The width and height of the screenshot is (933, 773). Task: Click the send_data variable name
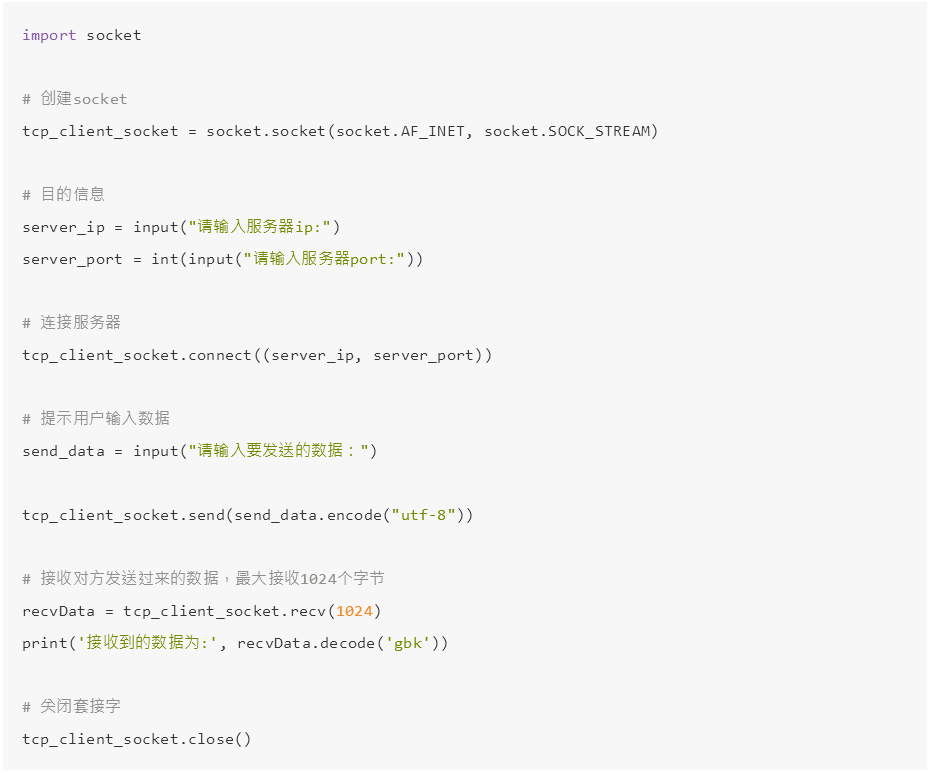point(63,452)
